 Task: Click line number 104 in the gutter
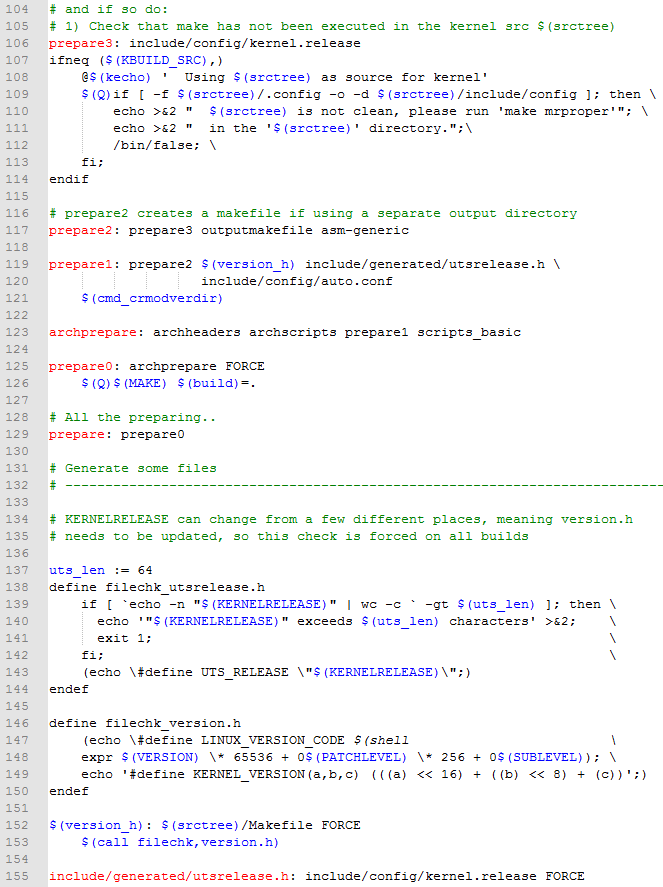point(17,9)
